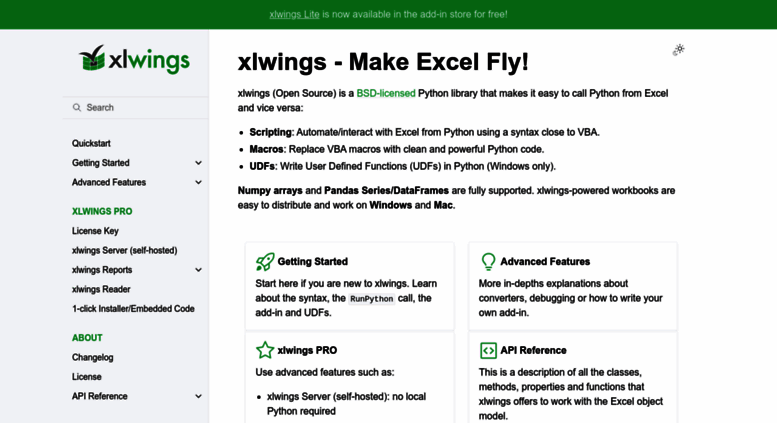
Task: Click the xlwings logo in sidebar
Action: (134, 60)
